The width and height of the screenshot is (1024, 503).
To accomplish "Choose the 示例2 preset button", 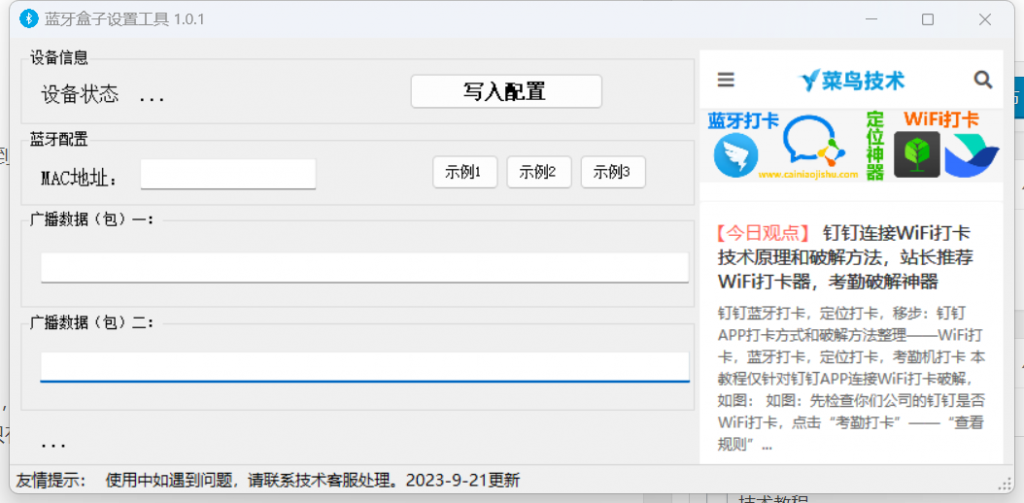I will click(x=538, y=172).
